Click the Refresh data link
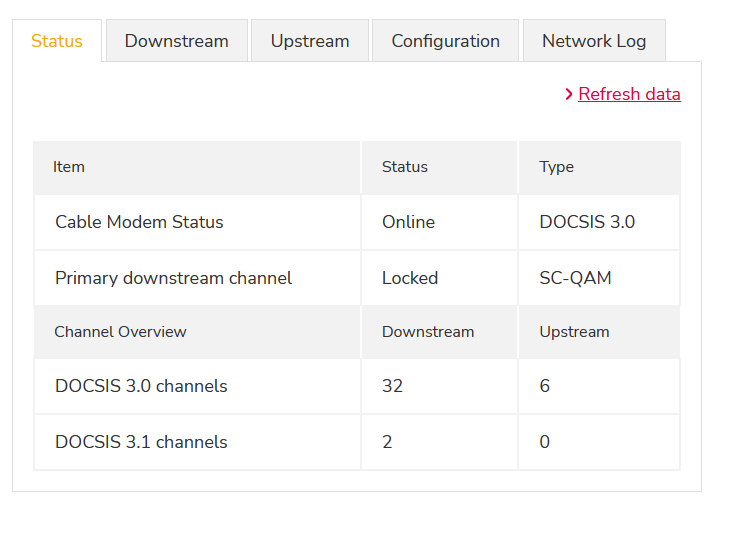This screenshot has height=554, width=750. coord(629,94)
